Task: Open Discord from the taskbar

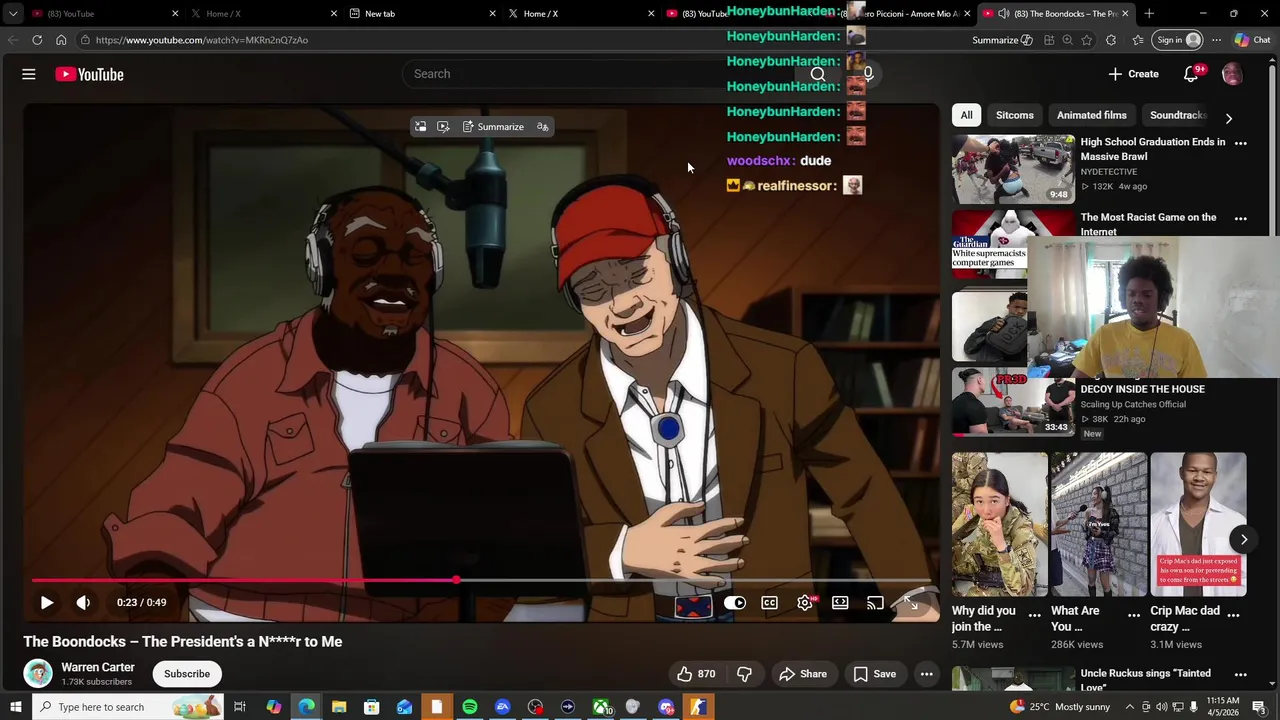Action: pos(666,707)
